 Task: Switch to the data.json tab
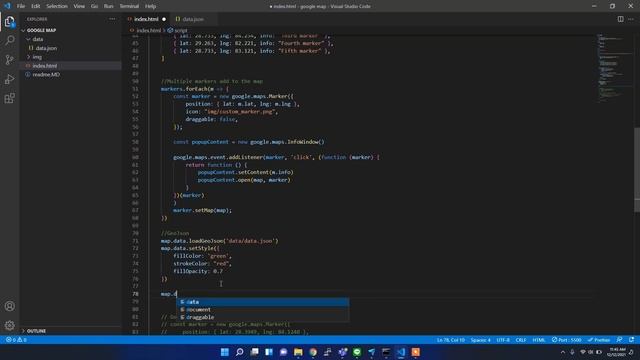[193, 19]
